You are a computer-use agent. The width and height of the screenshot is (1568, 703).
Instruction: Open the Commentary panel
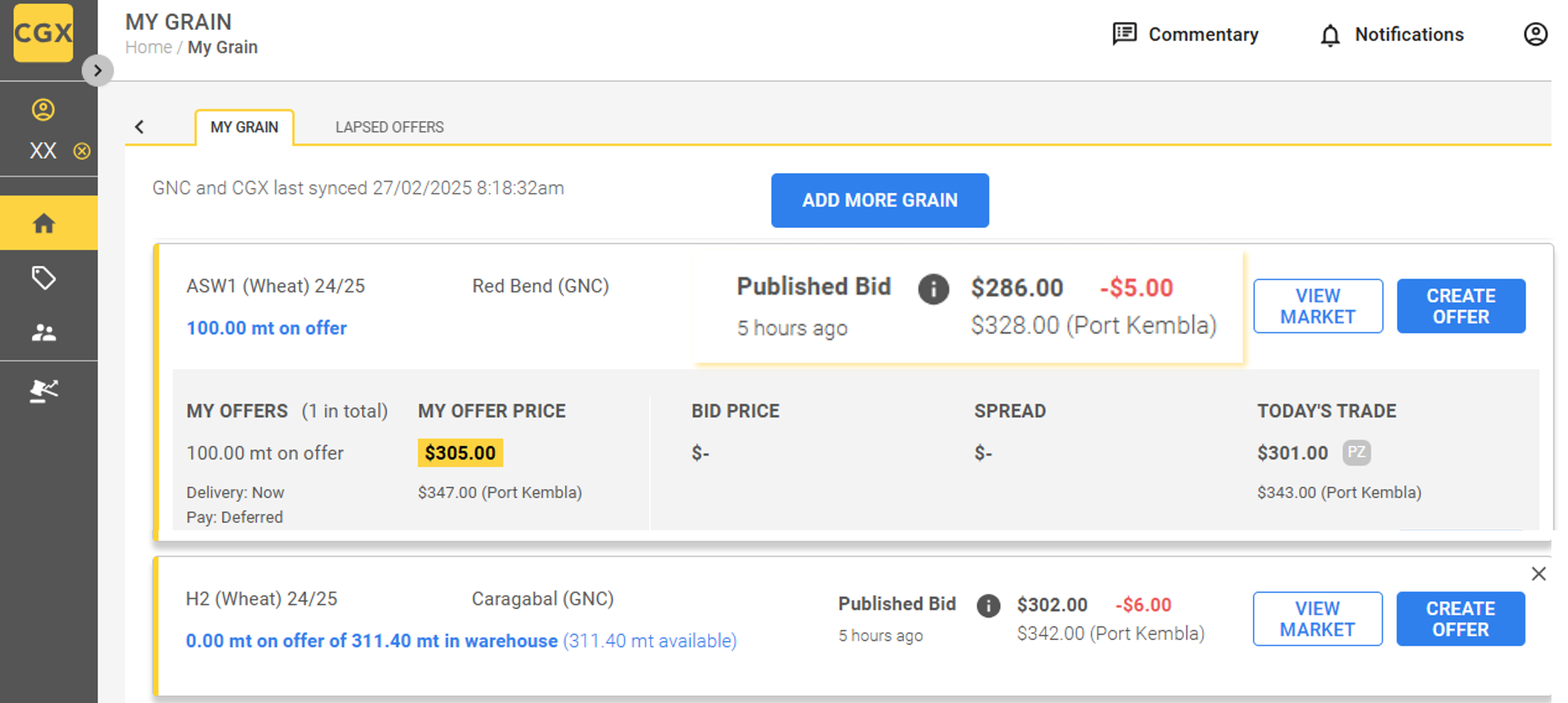pos(1186,35)
